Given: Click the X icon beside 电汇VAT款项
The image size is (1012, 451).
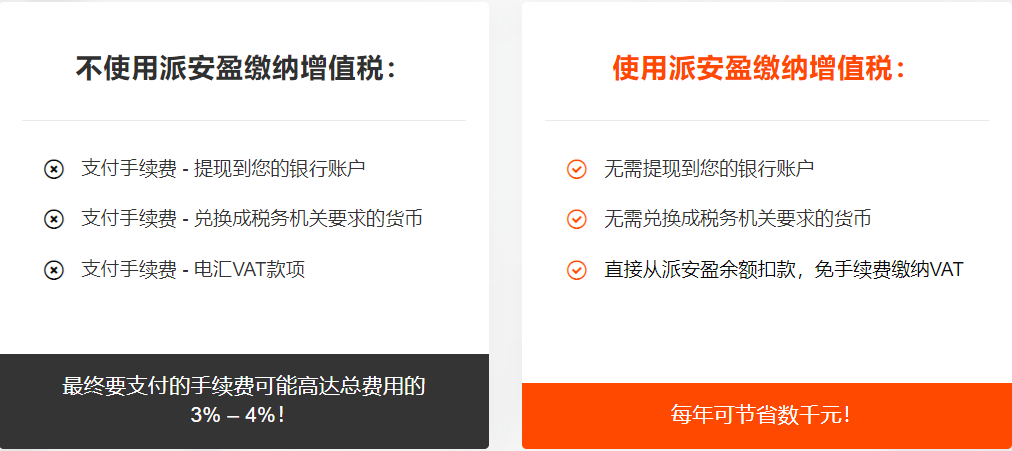Looking at the screenshot, I should click(54, 270).
